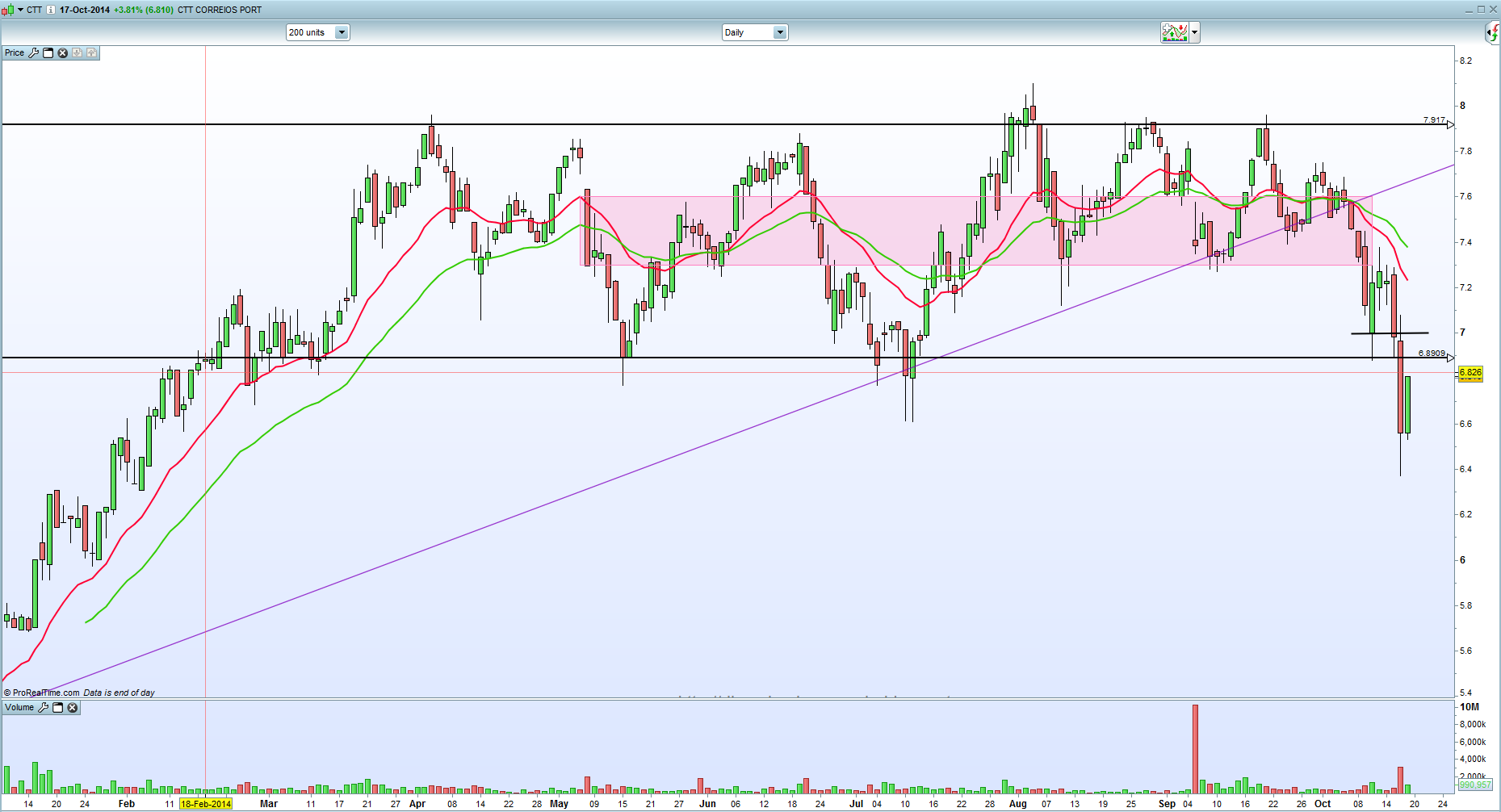The width and height of the screenshot is (1501, 812).
Task: Click the add indicator chart icon
Action: coord(1175,32)
